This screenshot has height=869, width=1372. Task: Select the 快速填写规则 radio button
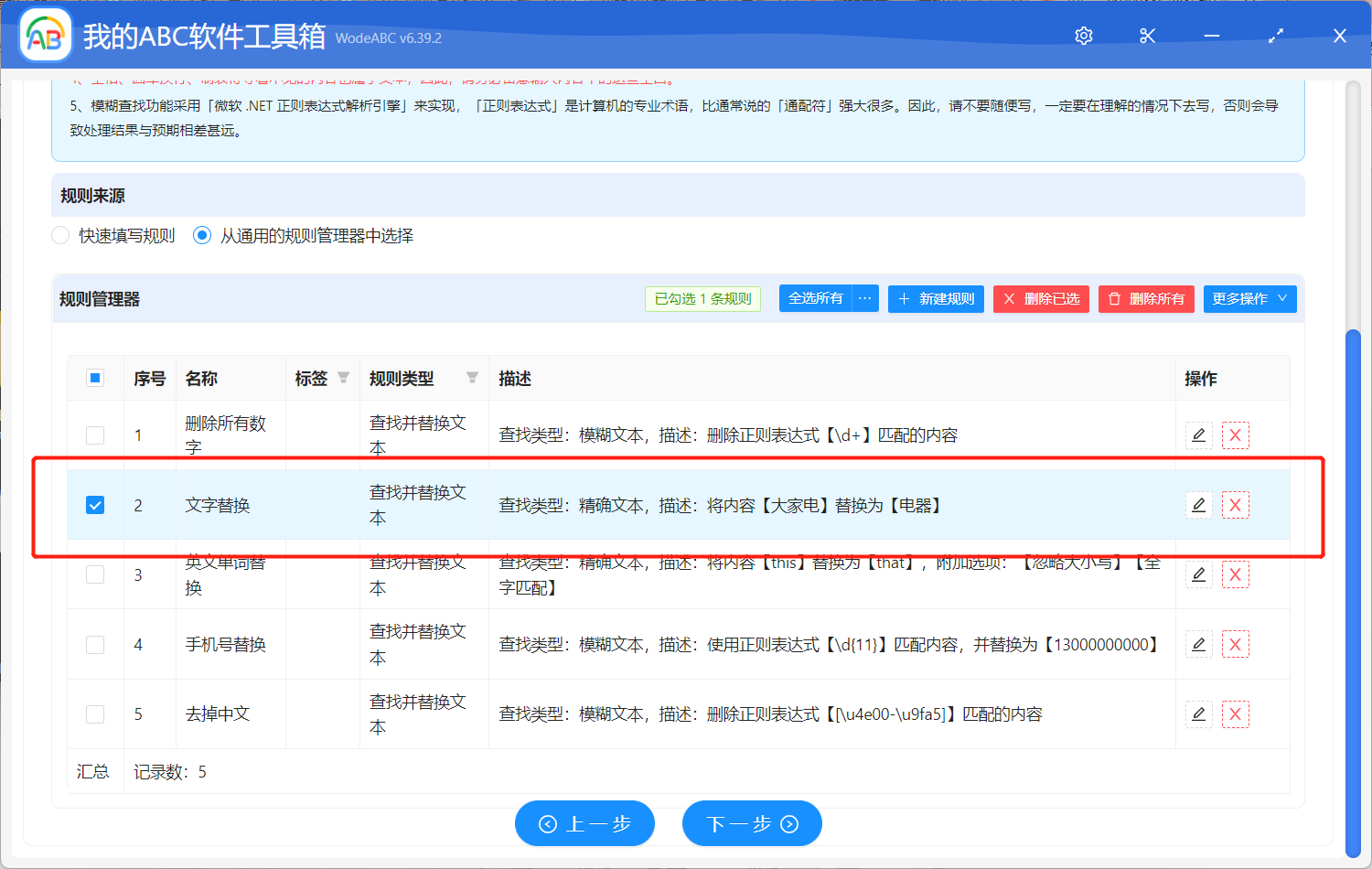pos(59,235)
